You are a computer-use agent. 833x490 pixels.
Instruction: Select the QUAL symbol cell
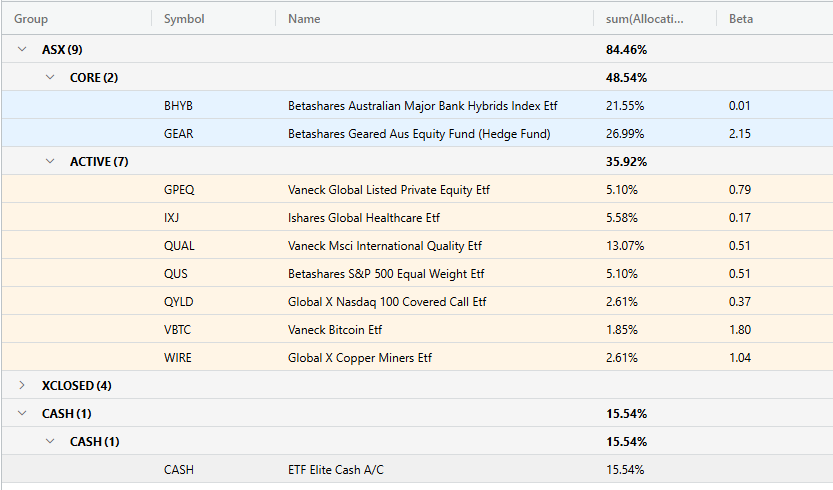(179, 246)
